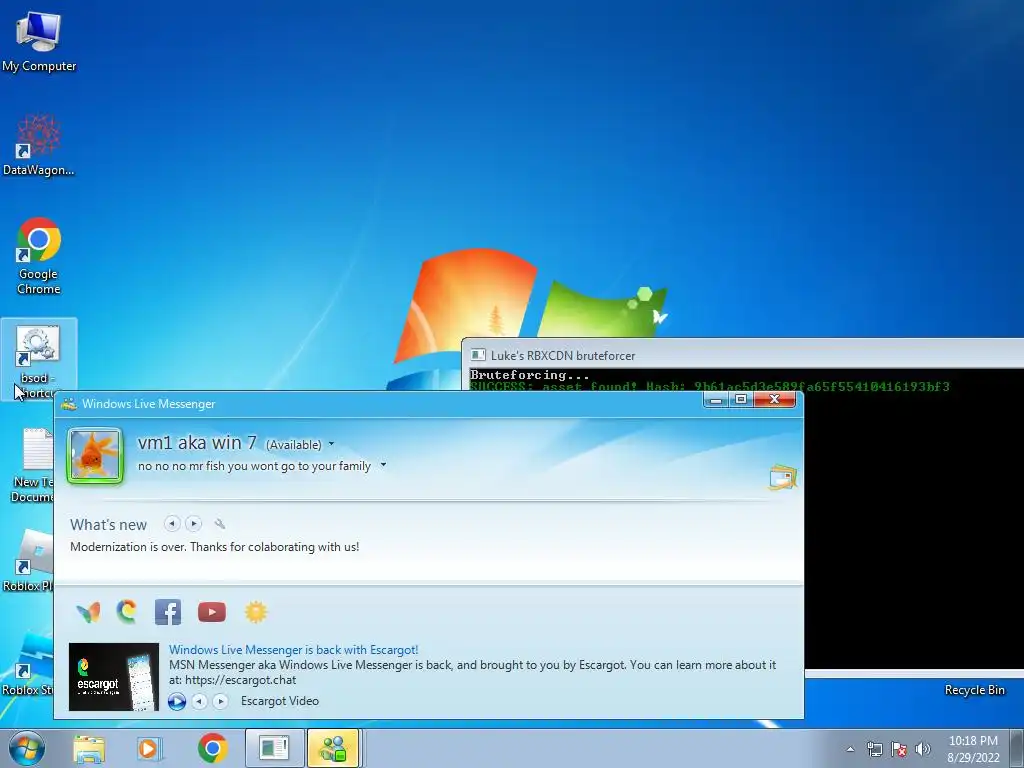The image size is (1024, 768).
Task: Go to previous Escargot video item
Action: point(200,701)
